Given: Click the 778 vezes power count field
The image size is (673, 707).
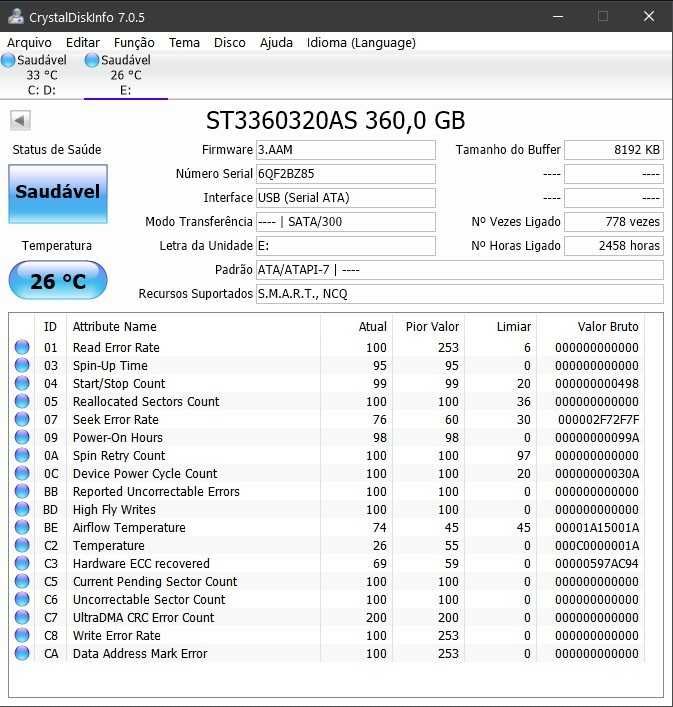Looking at the screenshot, I should [x=614, y=222].
